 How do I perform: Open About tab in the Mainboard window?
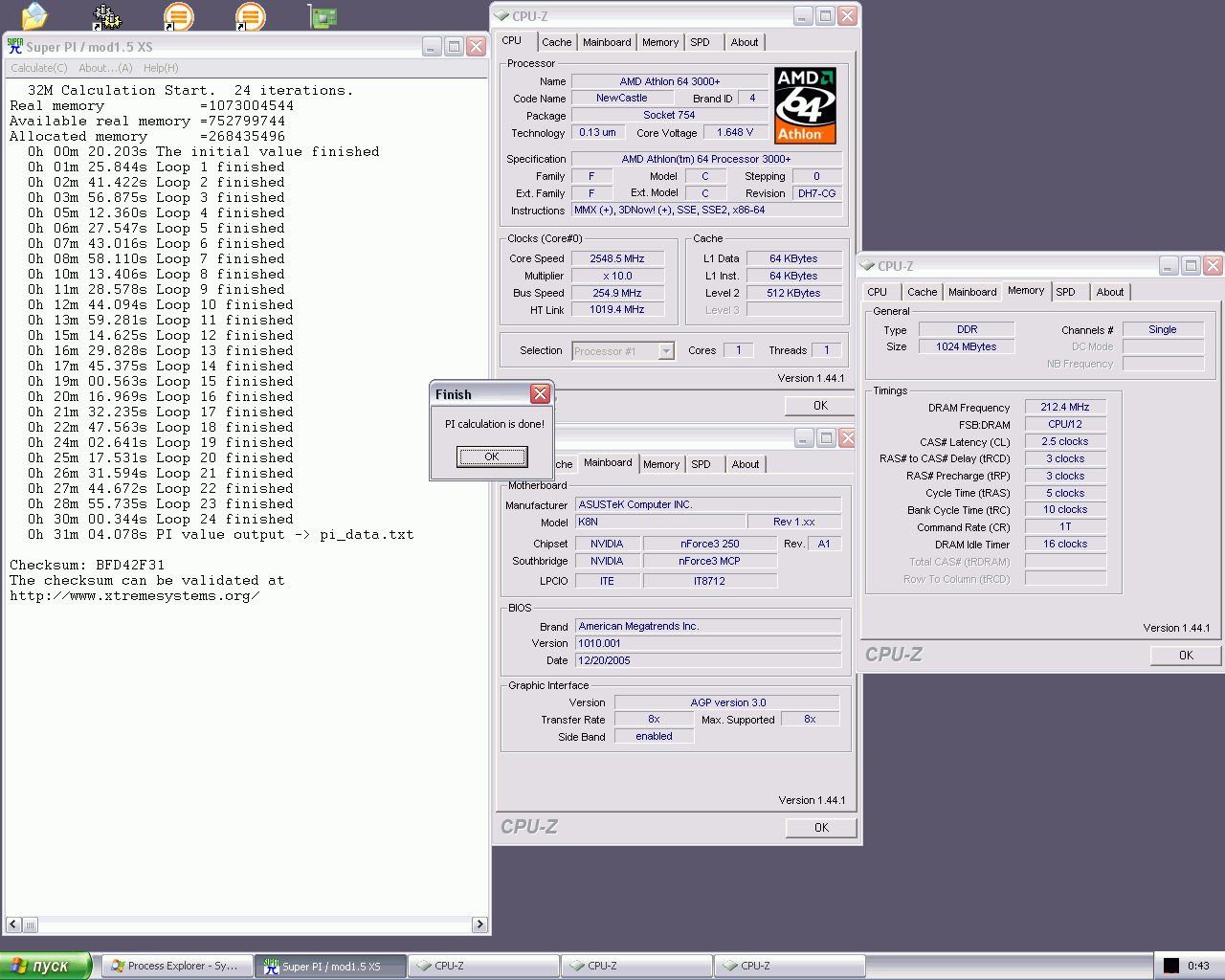pos(746,464)
